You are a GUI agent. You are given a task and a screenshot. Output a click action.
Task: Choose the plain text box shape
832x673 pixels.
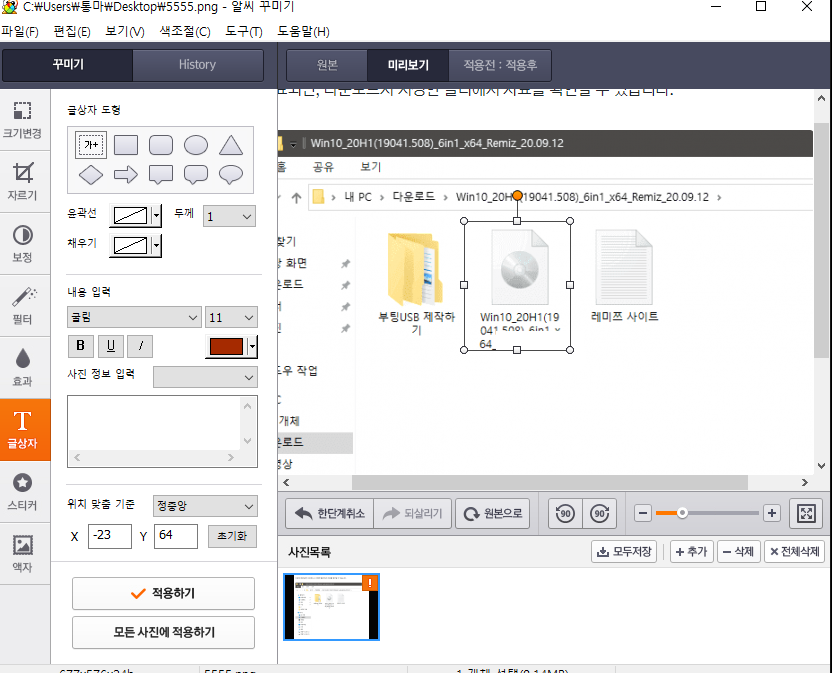click(91, 145)
